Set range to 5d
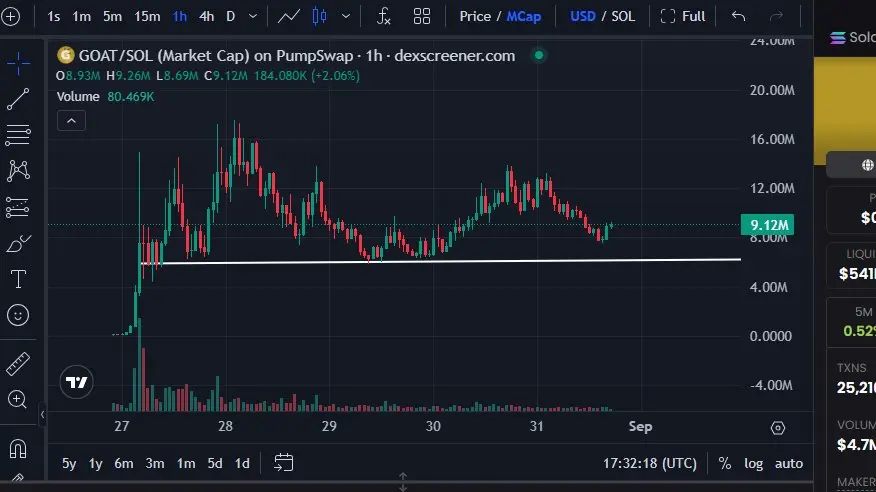Image resolution: width=876 pixels, height=492 pixels. 215,464
